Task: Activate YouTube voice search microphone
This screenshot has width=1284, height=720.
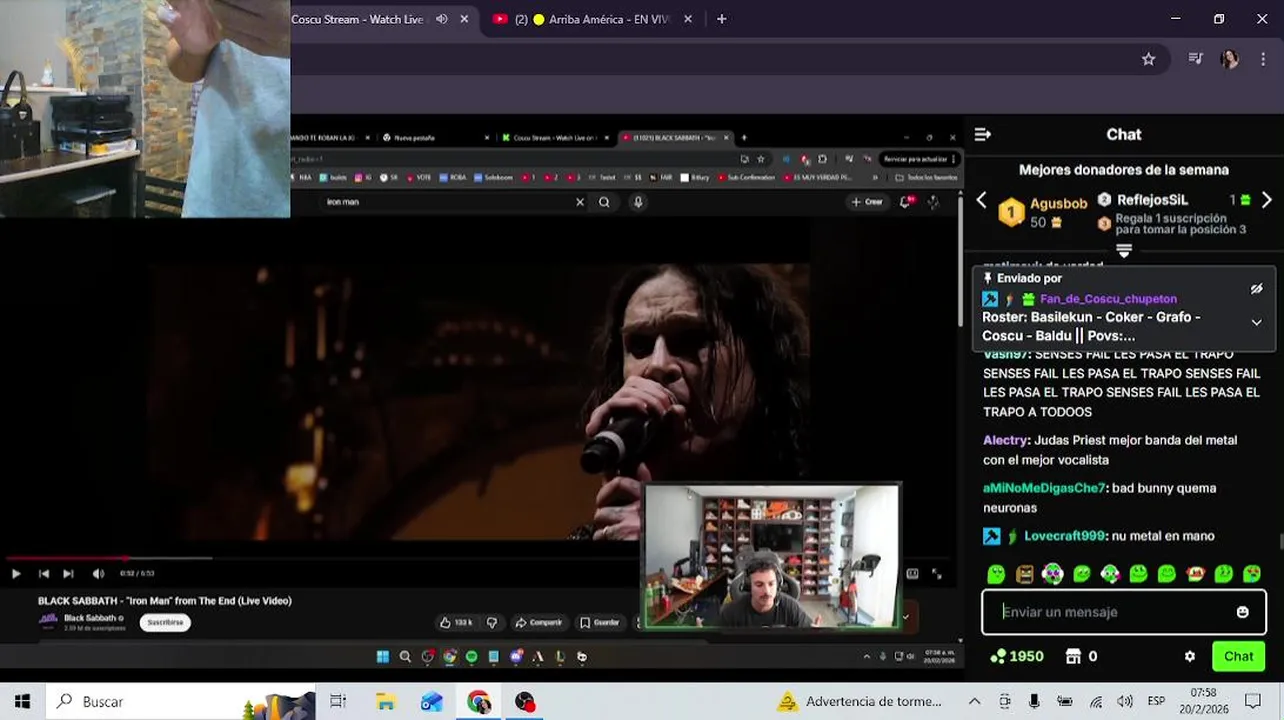Action: tap(638, 202)
